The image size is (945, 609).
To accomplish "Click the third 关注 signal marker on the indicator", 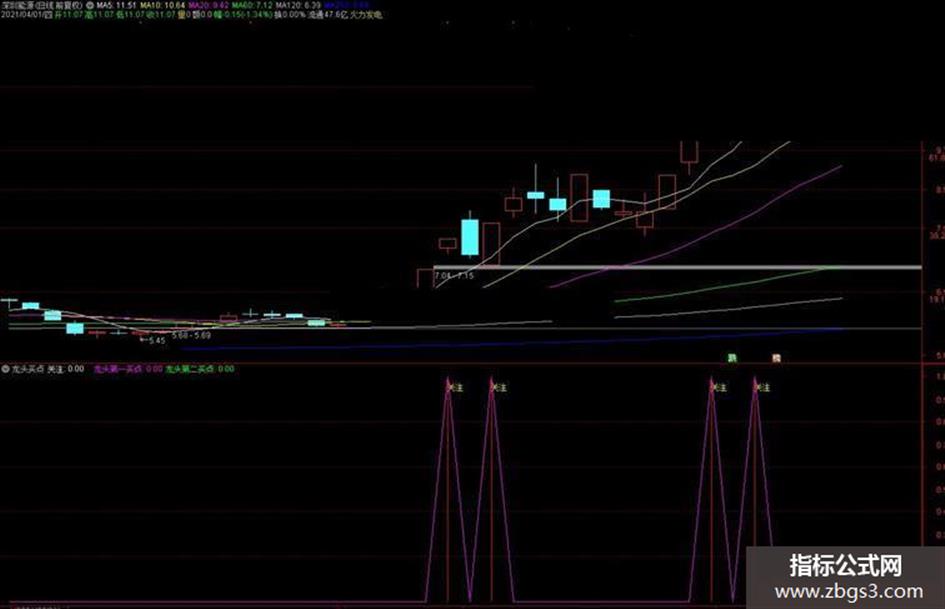I will click(718, 387).
